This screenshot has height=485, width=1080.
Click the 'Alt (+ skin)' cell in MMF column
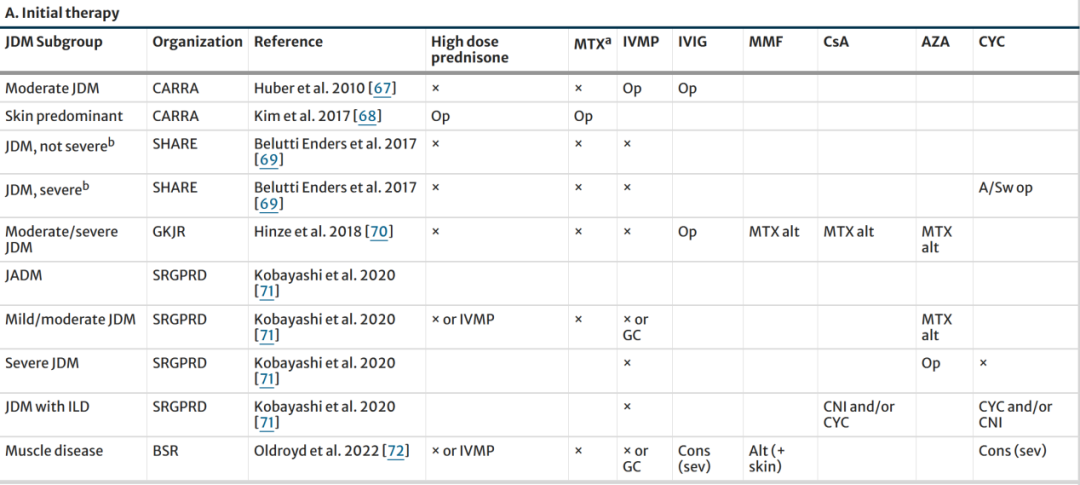point(769,459)
